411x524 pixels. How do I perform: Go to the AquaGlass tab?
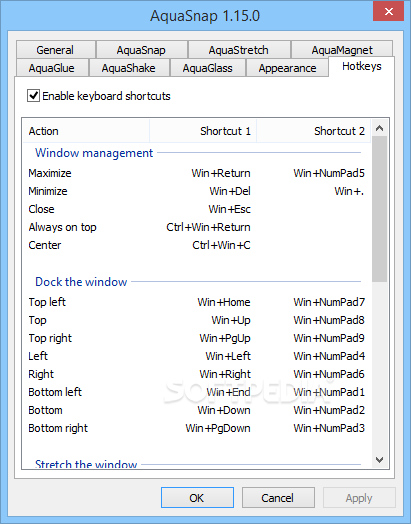point(208,68)
